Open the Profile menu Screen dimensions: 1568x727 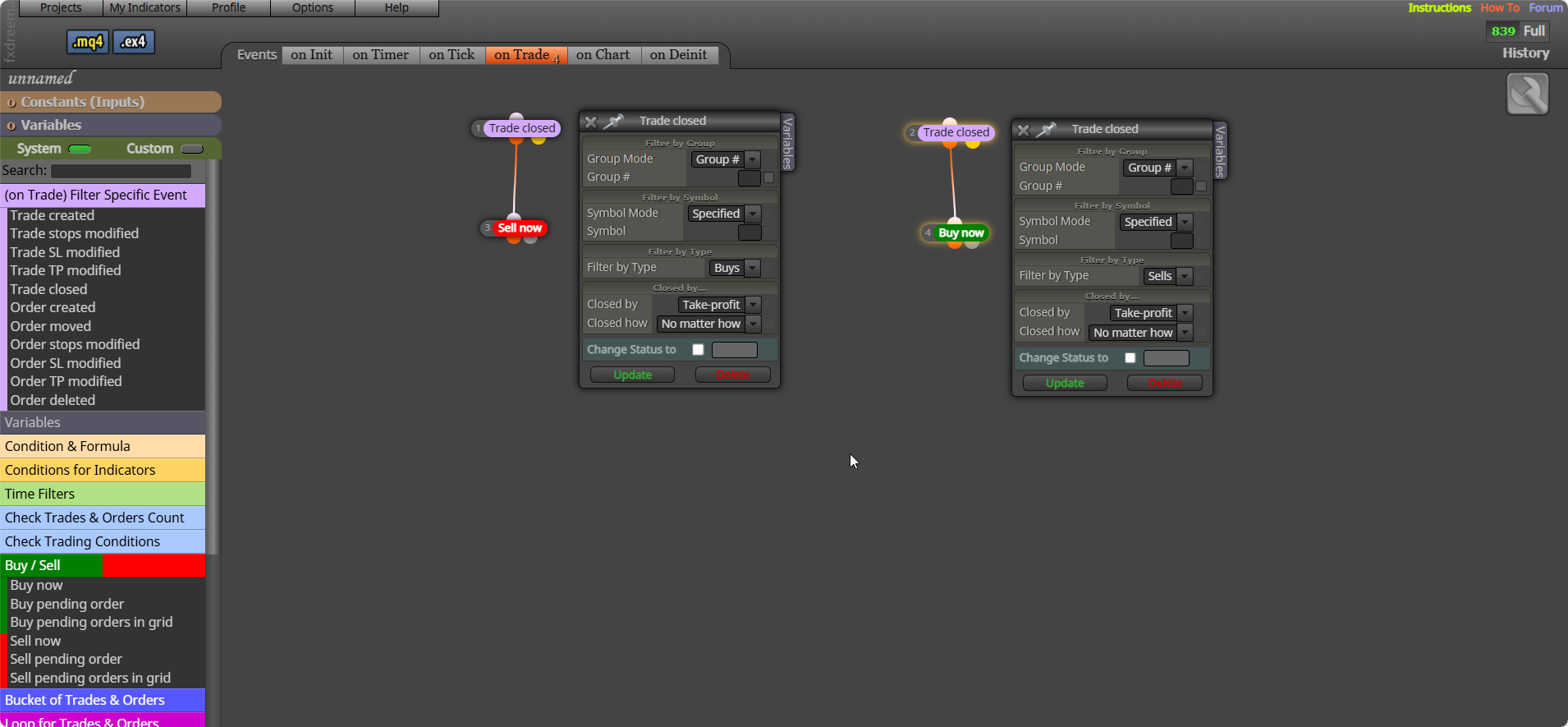[x=228, y=8]
